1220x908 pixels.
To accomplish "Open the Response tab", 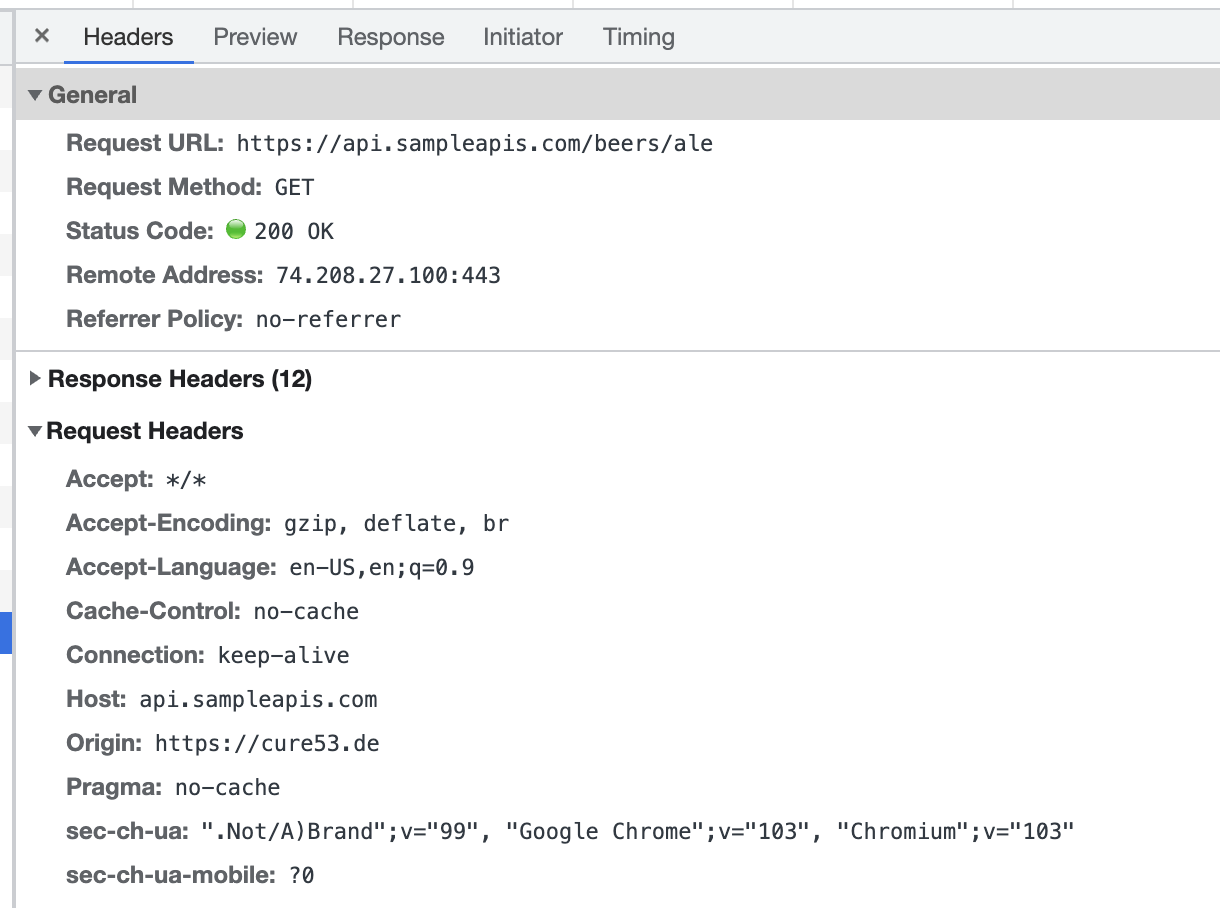I will (391, 37).
